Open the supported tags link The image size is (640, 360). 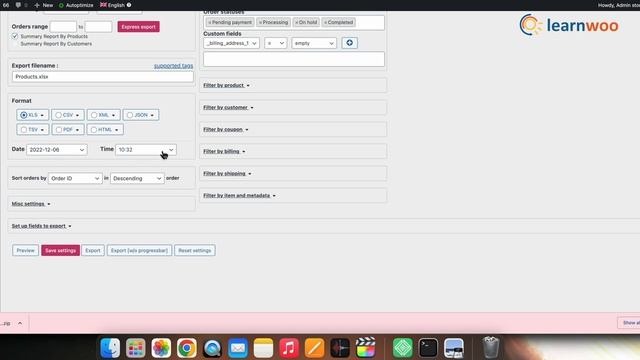tap(173, 66)
